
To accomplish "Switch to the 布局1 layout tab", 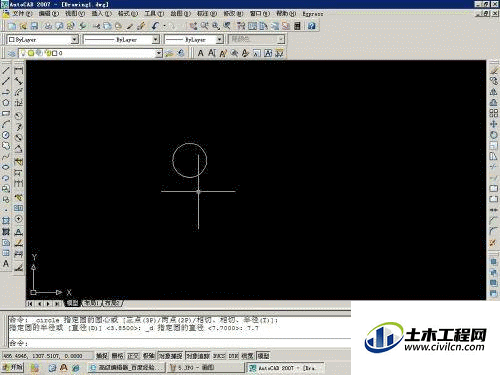I will [92, 303].
